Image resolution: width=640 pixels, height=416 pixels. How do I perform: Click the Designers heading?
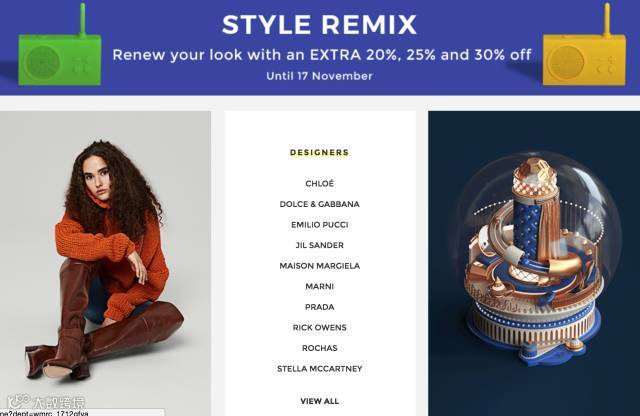pyautogui.click(x=319, y=153)
